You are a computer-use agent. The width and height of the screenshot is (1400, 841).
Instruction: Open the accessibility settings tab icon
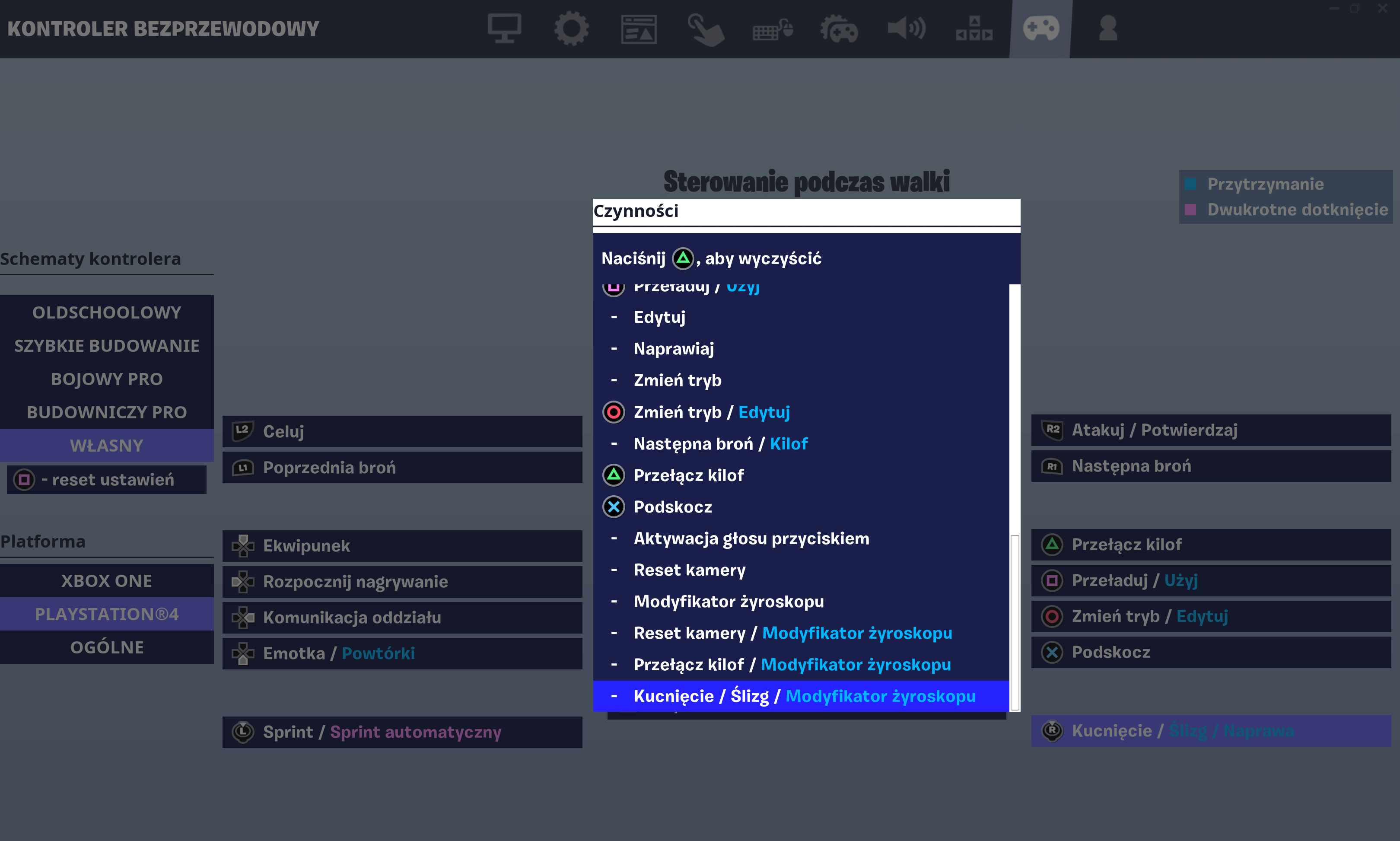pos(974,29)
